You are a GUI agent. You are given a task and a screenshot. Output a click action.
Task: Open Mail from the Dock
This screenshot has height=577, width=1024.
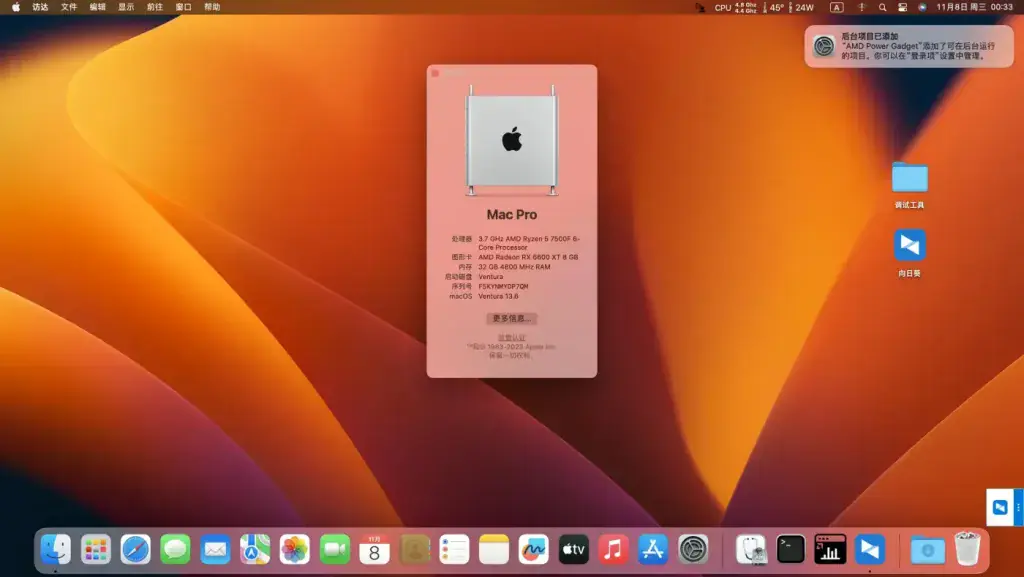tap(215, 550)
